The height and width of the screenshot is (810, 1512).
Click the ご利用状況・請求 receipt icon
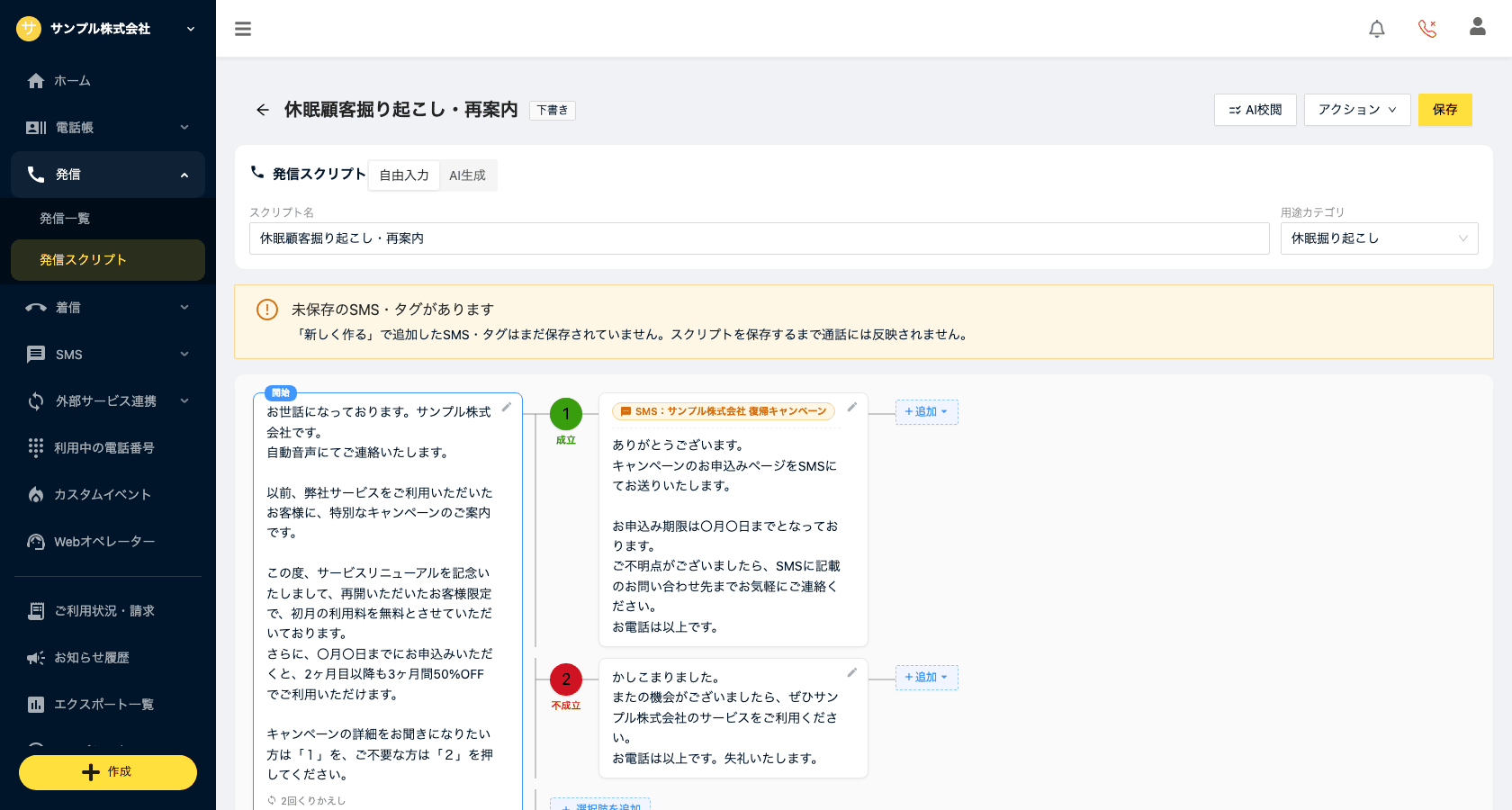pyautogui.click(x=36, y=611)
